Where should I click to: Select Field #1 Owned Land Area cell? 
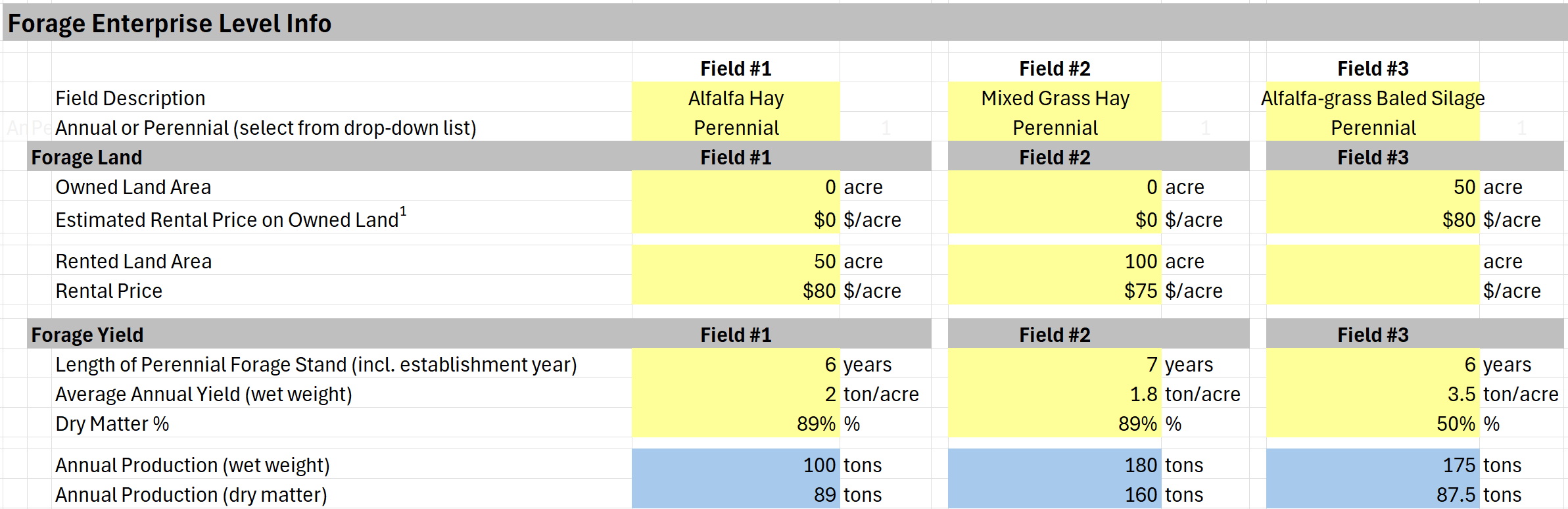click(736, 187)
